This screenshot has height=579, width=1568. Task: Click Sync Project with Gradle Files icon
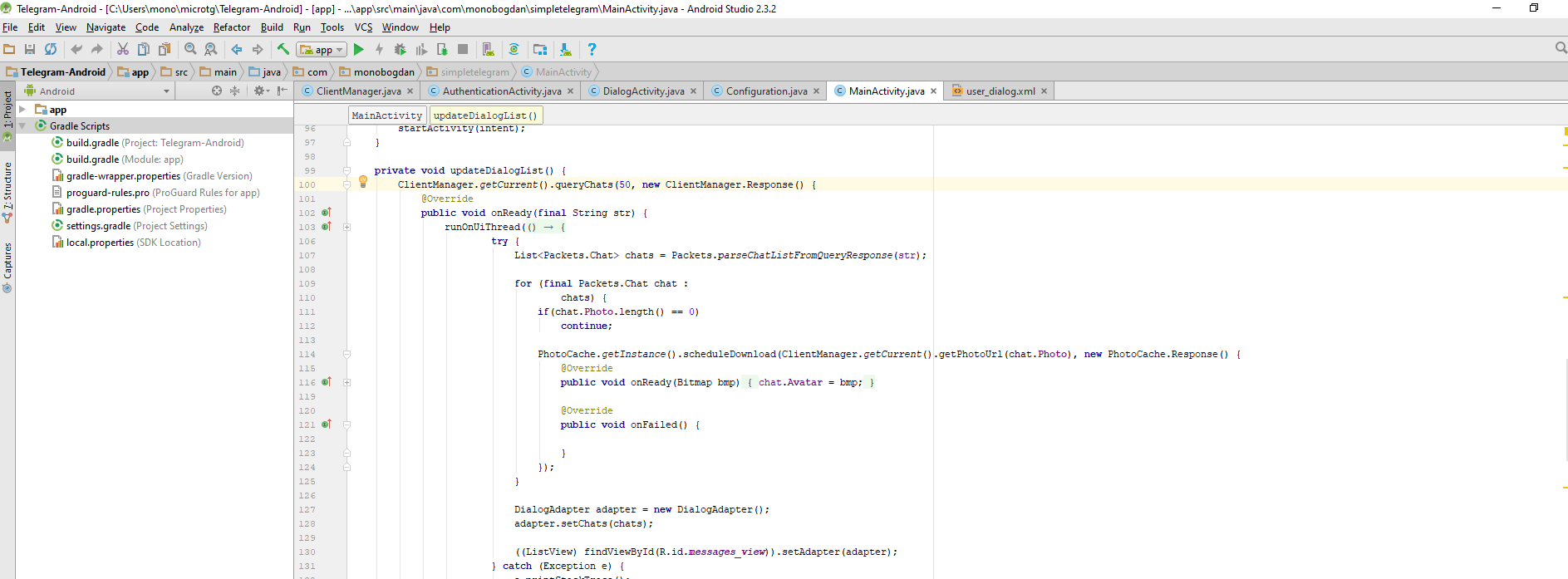(514, 50)
